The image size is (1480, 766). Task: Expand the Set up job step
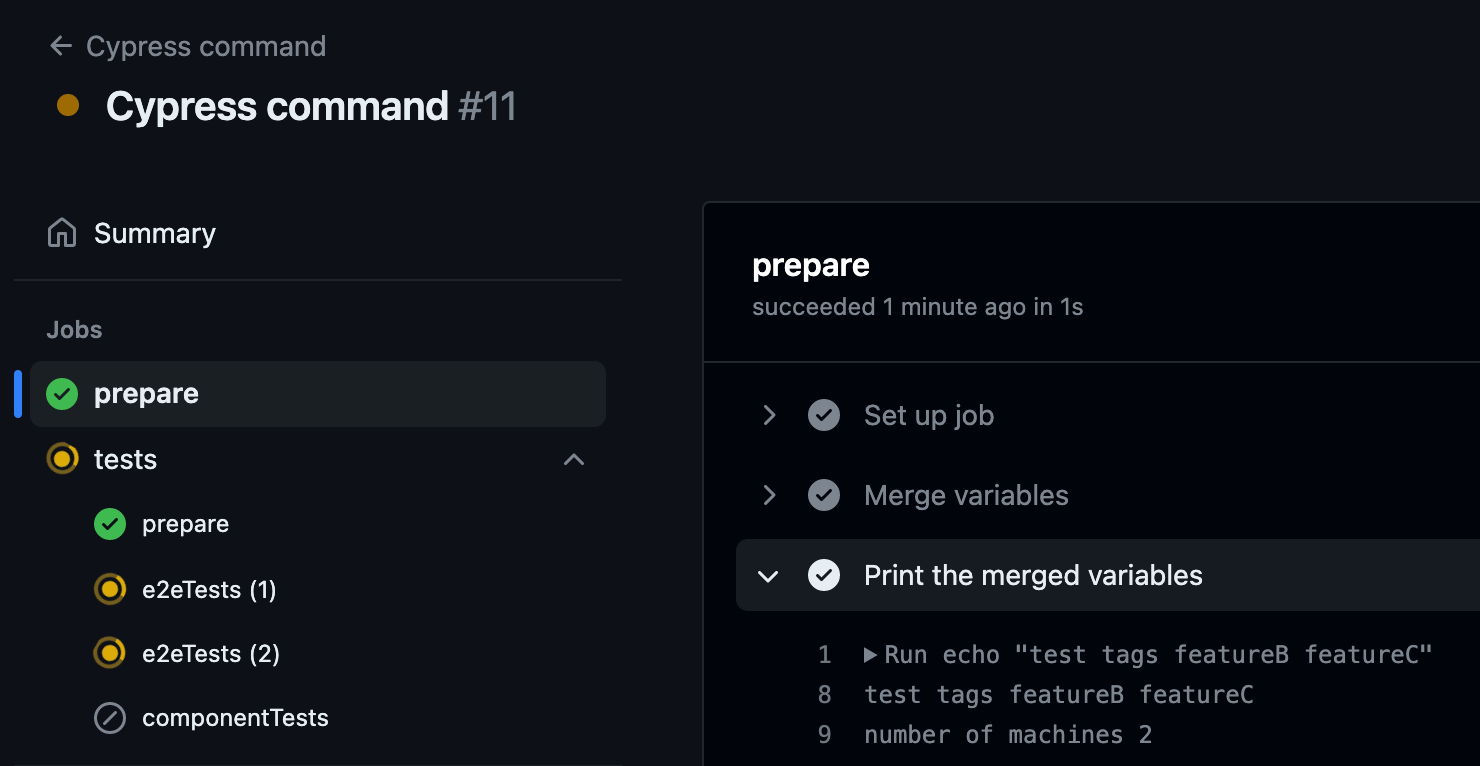[768, 415]
